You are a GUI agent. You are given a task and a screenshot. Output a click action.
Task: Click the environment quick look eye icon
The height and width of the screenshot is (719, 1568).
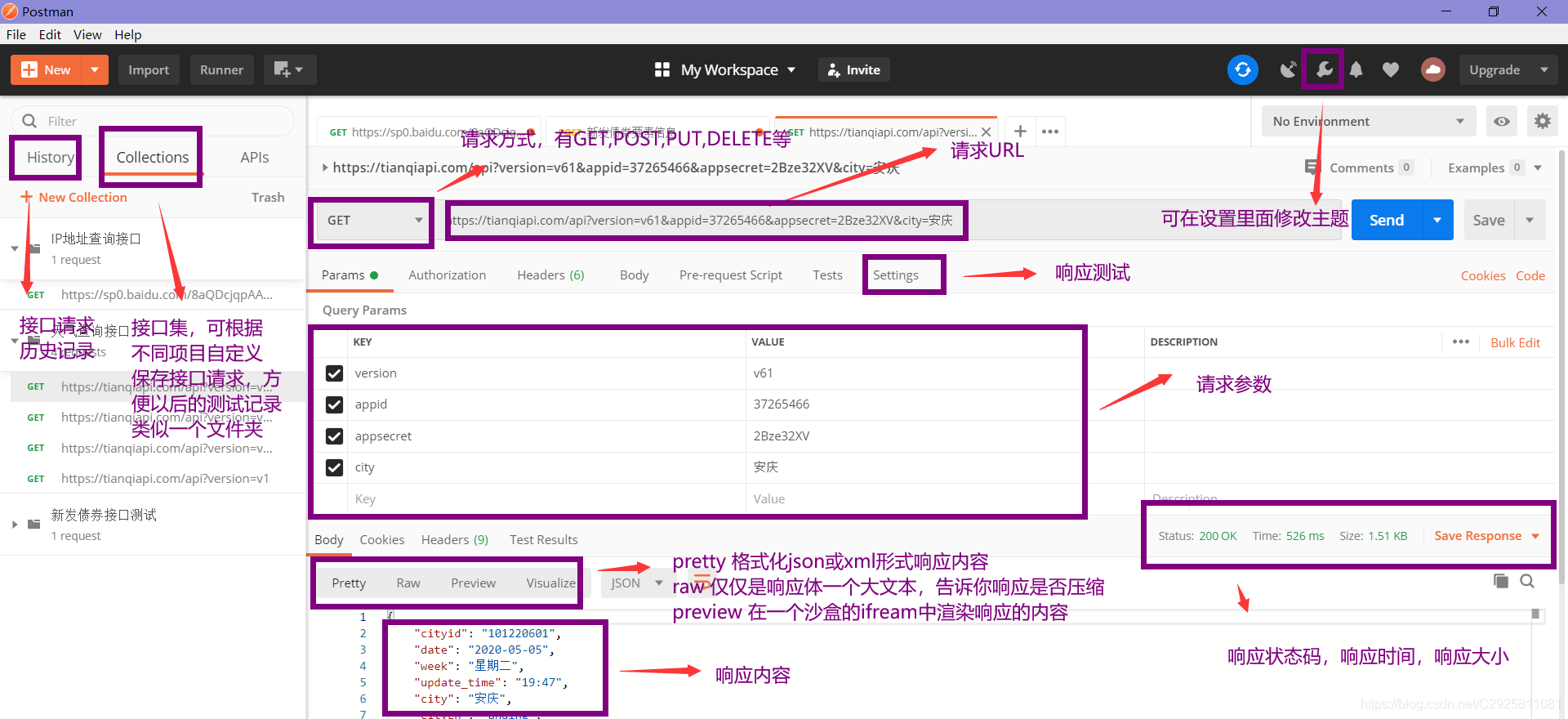coord(1501,121)
